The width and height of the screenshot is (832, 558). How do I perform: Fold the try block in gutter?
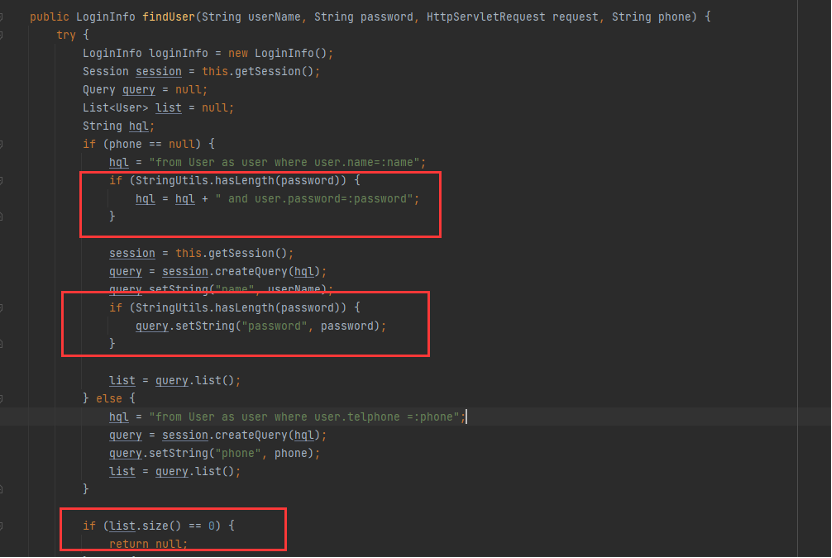3,36
